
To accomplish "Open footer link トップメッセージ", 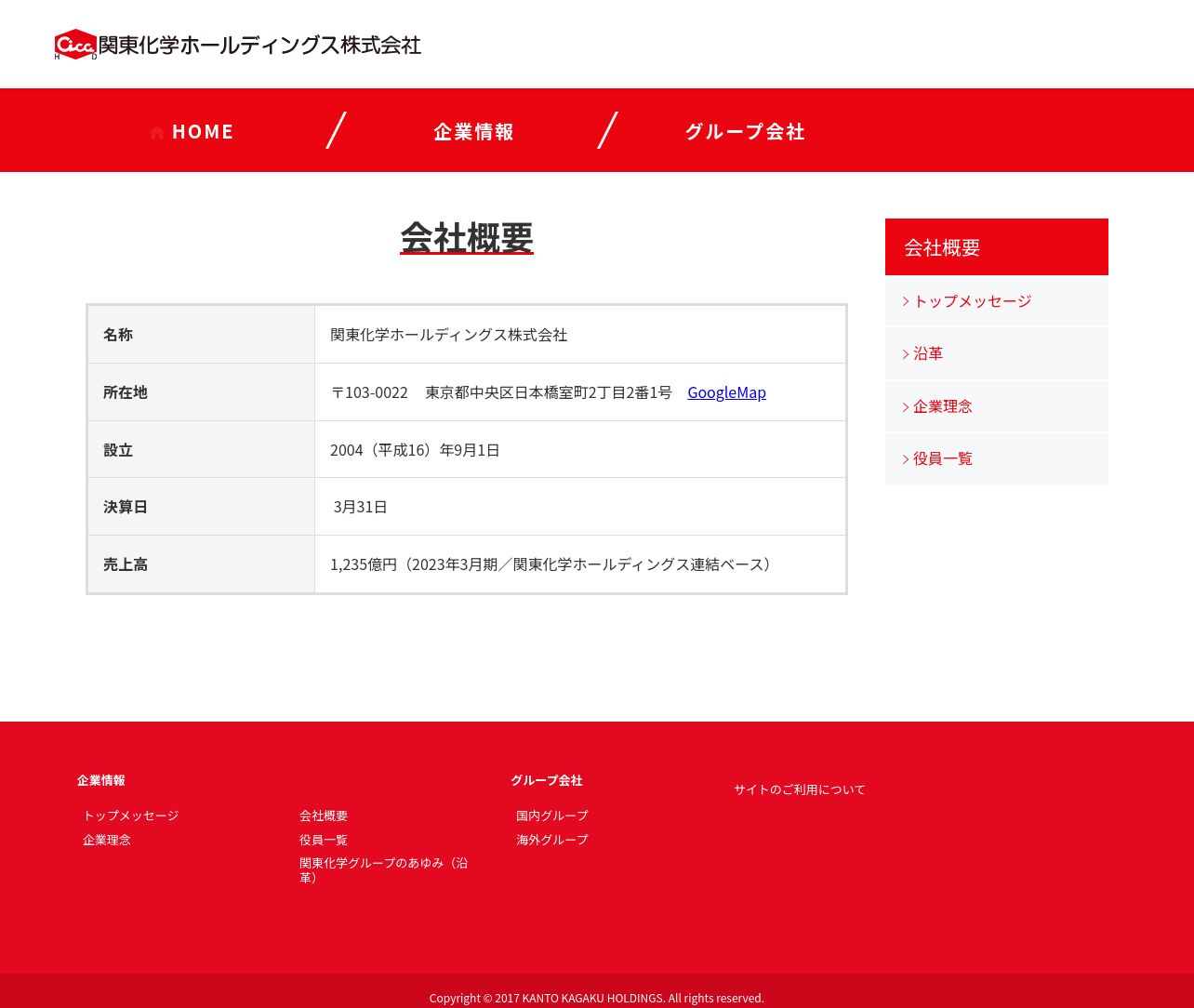I will click(131, 816).
